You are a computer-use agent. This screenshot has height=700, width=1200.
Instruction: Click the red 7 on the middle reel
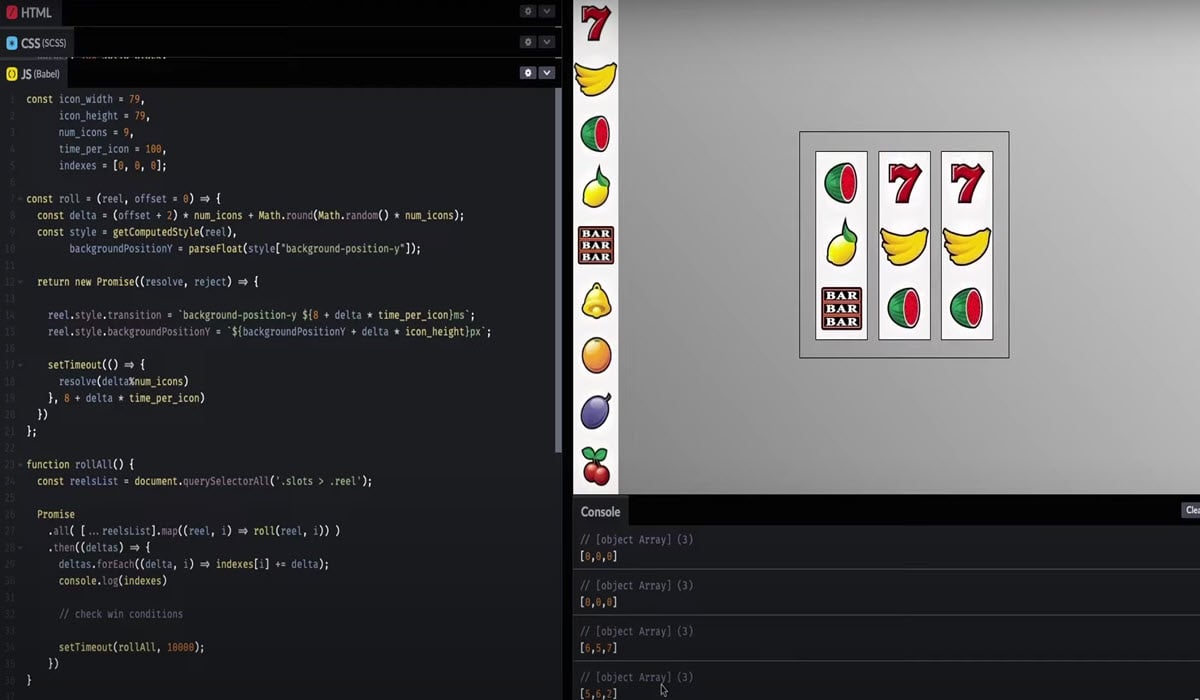click(904, 183)
